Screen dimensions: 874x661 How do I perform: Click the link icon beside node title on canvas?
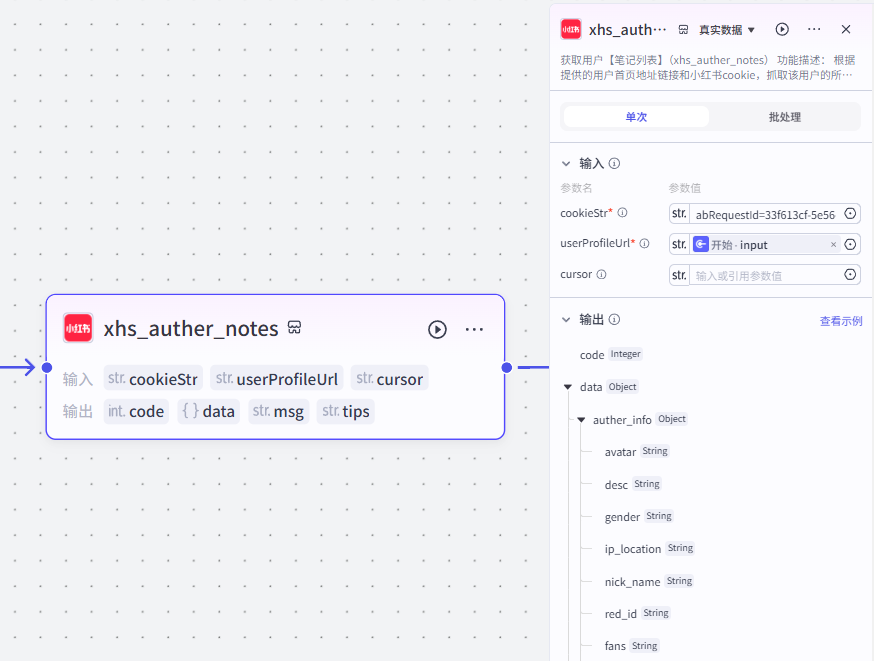point(294,328)
